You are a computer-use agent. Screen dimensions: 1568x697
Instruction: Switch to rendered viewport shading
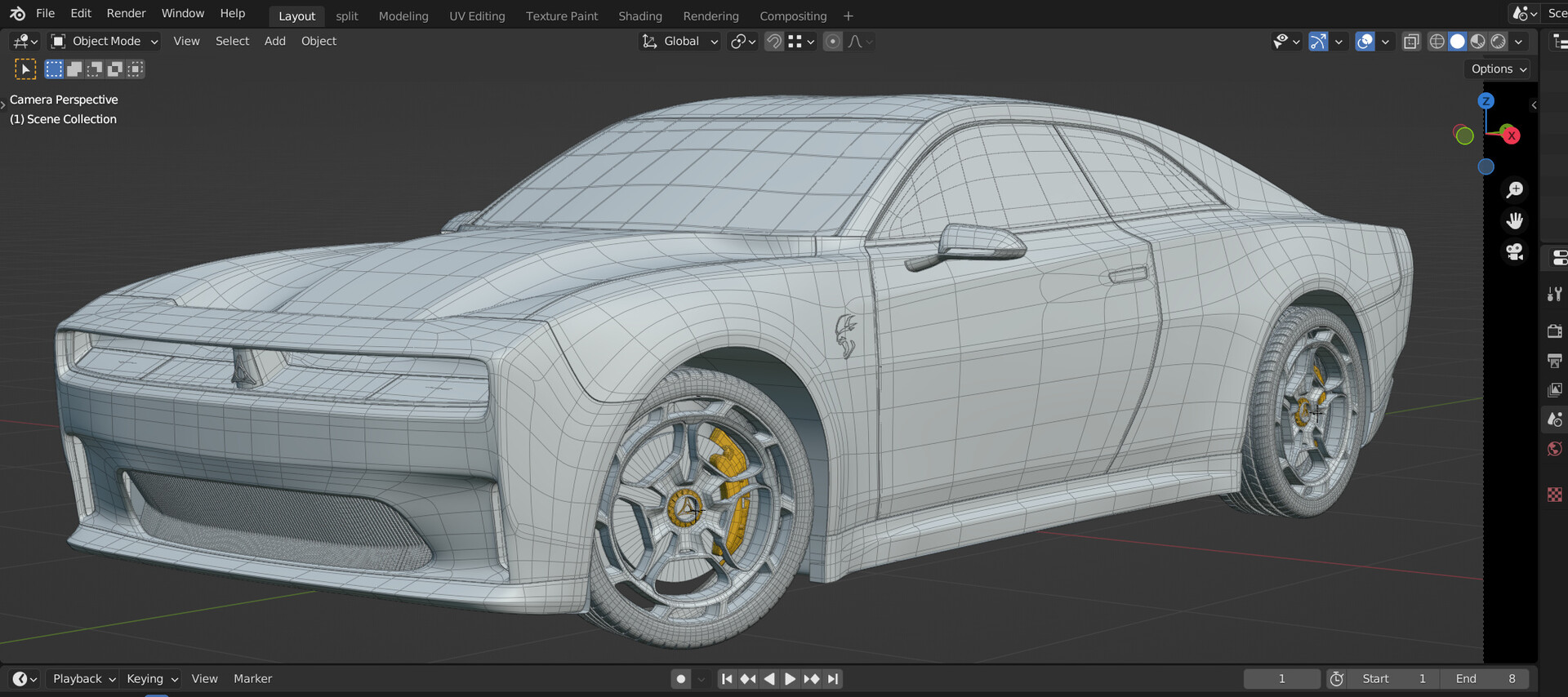tap(1499, 42)
